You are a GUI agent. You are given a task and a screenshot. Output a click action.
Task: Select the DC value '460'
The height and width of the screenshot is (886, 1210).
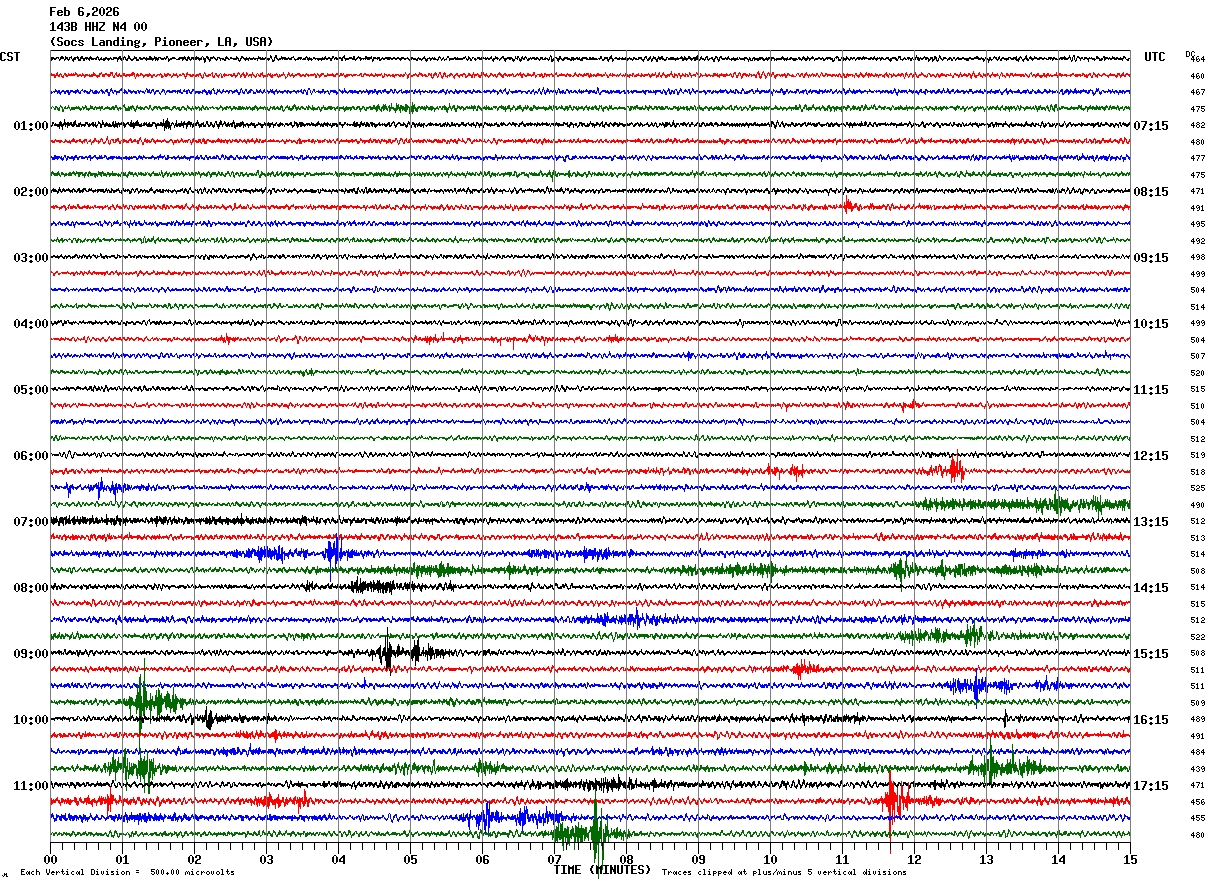click(1197, 76)
